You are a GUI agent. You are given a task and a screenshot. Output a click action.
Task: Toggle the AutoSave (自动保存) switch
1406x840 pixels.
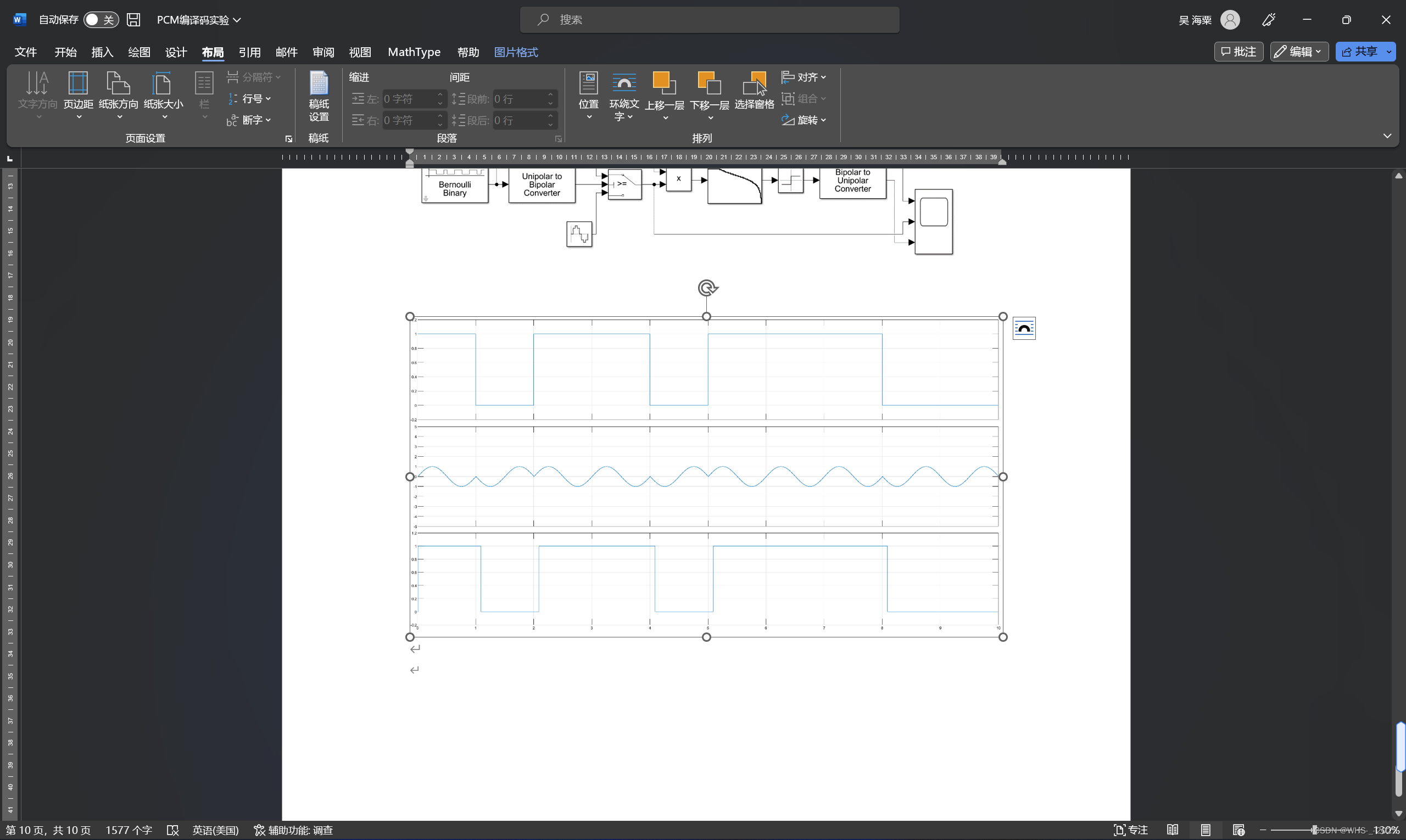click(x=101, y=20)
